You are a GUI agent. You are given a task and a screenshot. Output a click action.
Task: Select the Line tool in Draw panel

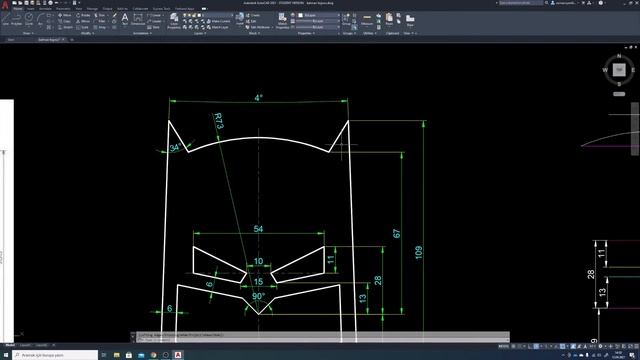point(6,19)
